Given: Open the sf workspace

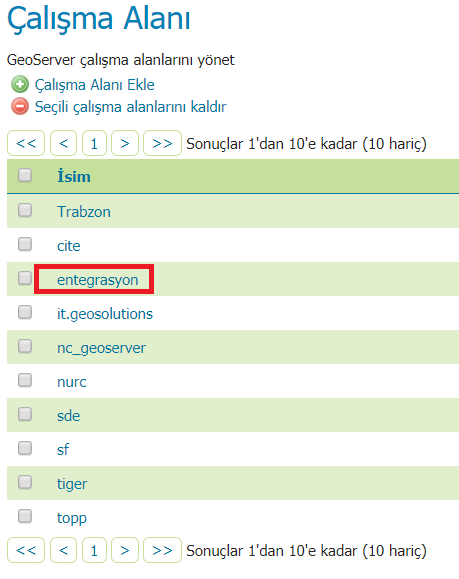Looking at the screenshot, I should click(x=63, y=450).
